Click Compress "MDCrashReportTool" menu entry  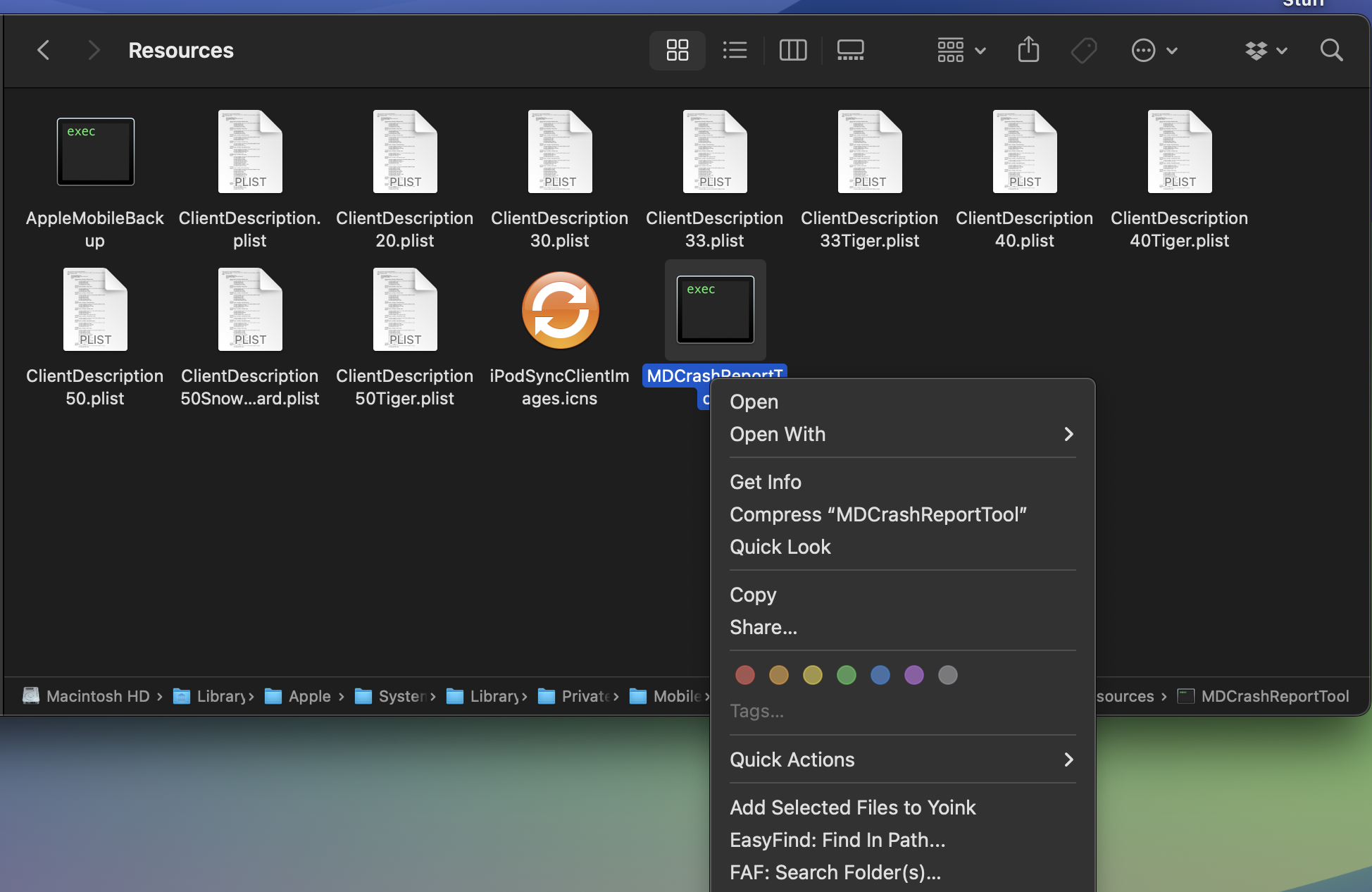point(878,514)
